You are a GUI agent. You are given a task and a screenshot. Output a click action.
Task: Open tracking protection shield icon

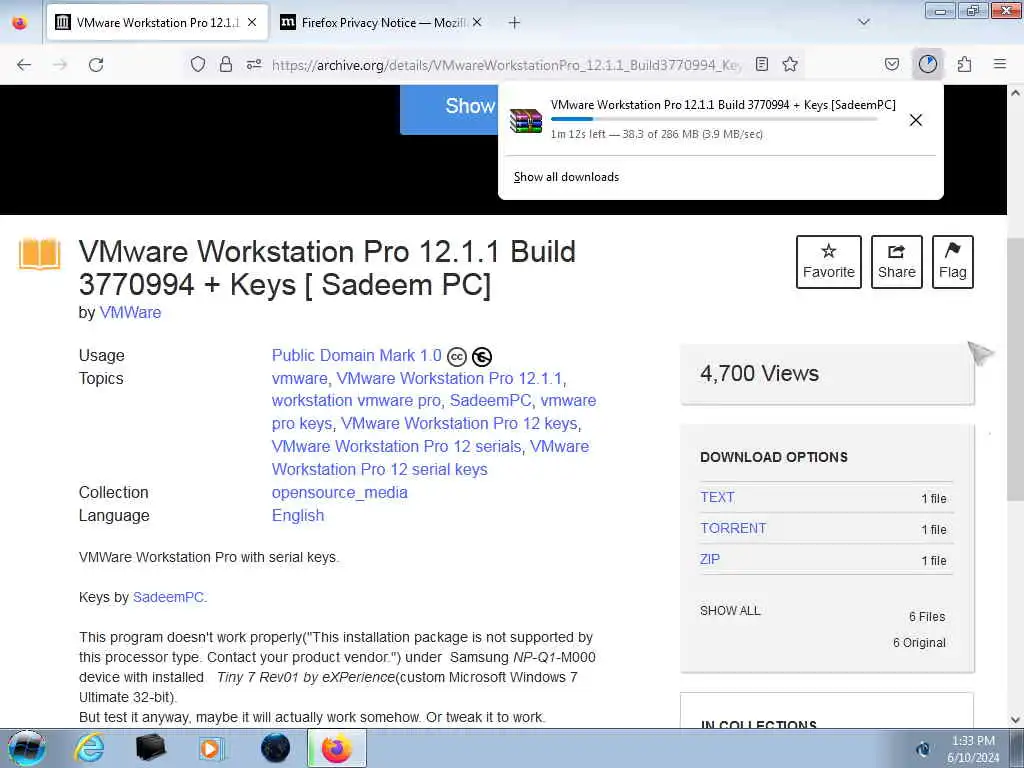198,64
